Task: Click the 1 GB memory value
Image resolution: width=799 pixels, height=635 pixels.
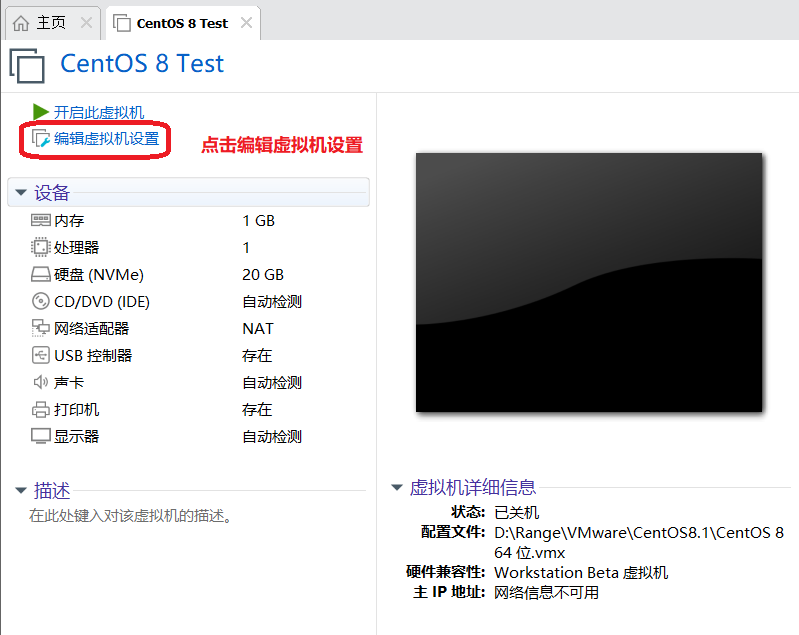Action: [259, 221]
